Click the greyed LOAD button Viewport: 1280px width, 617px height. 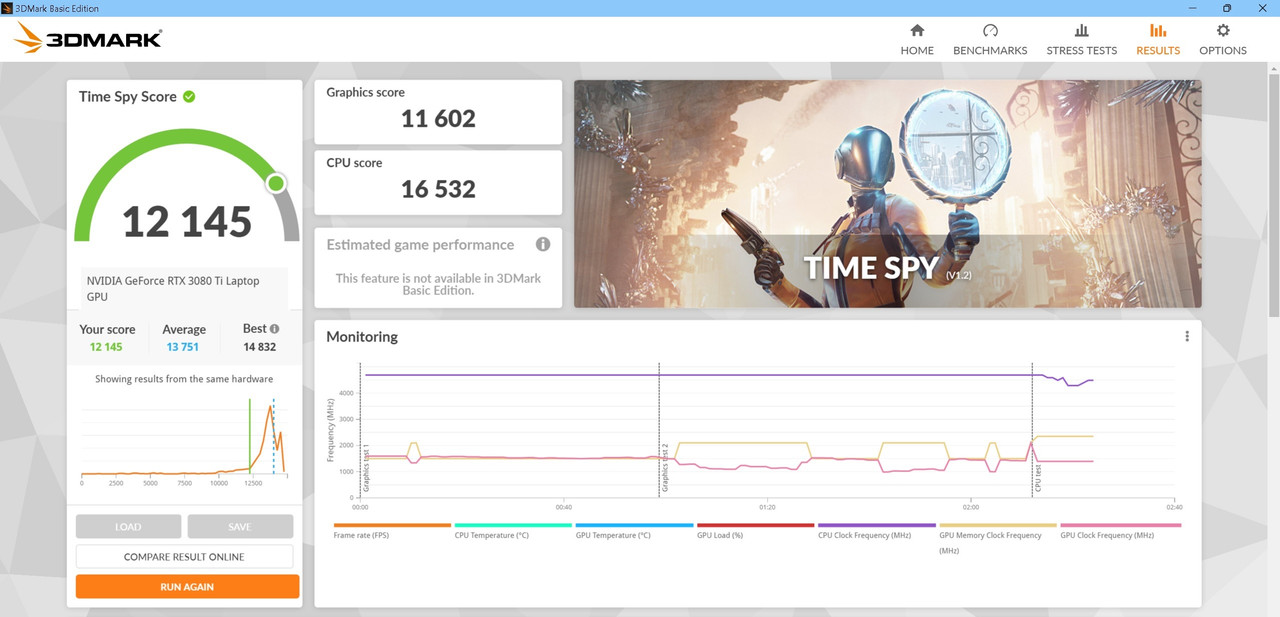tap(128, 527)
